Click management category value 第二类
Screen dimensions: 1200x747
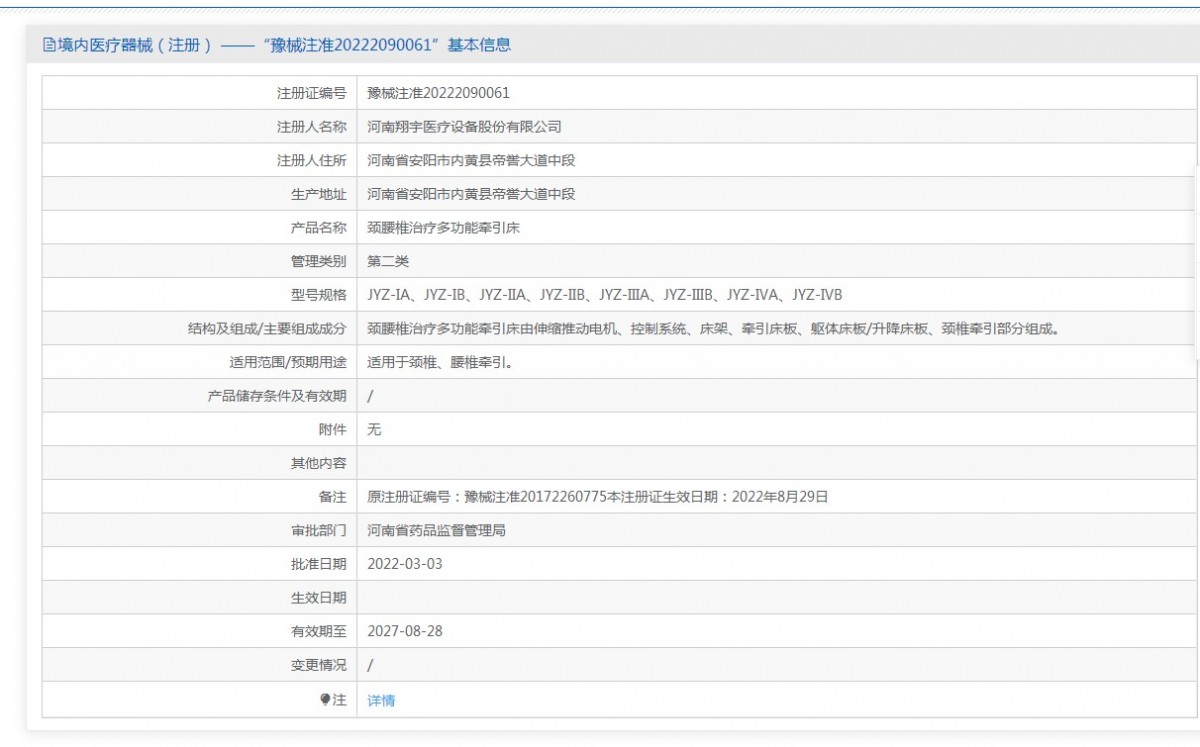(x=388, y=261)
